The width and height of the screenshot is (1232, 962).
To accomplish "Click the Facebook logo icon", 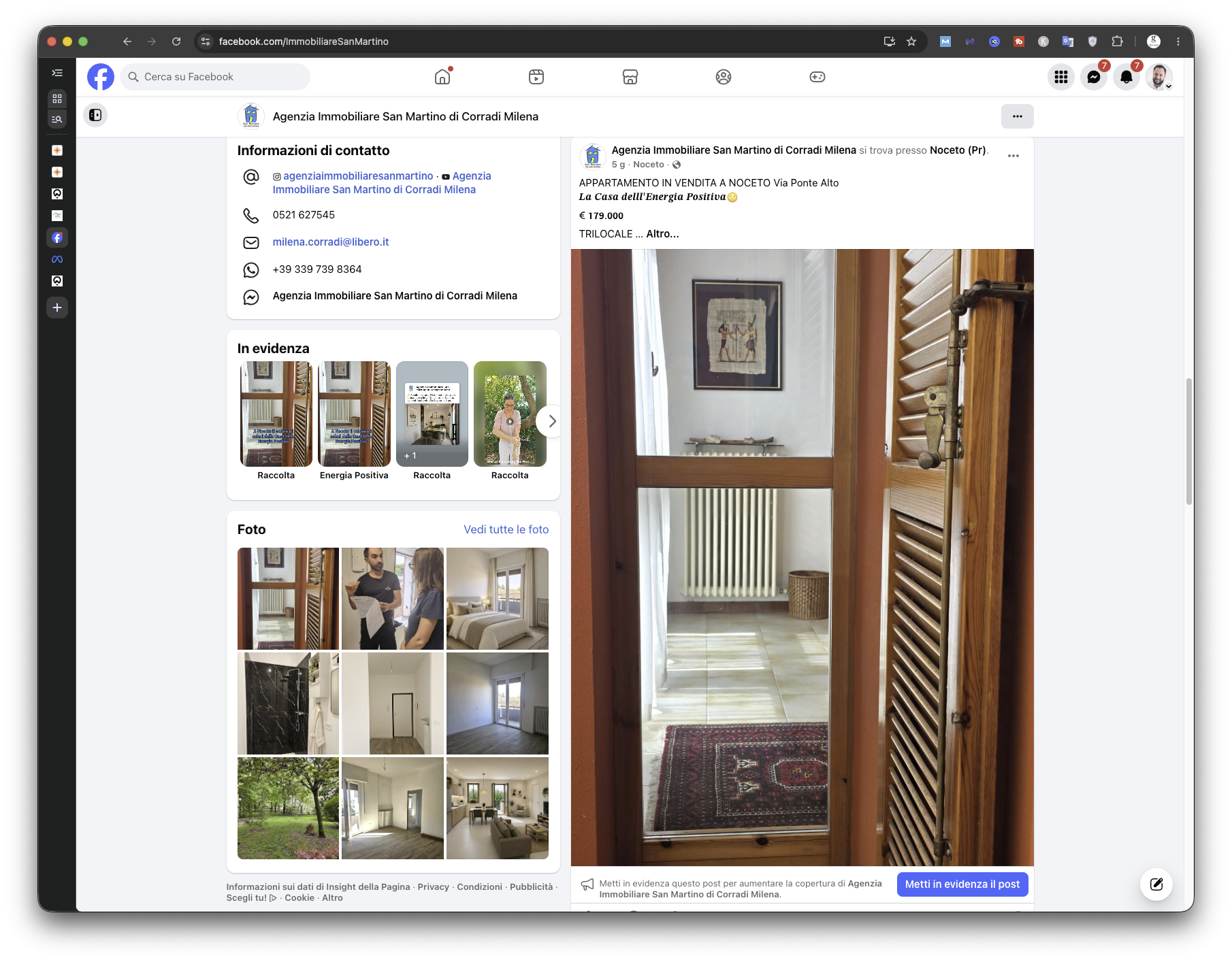I will [101, 77].
